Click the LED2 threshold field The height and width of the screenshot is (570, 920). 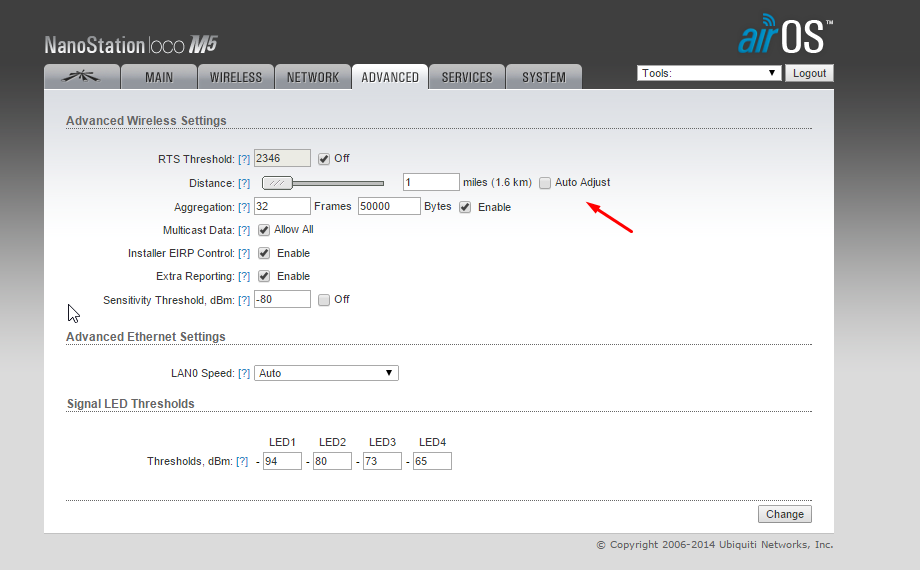(332, 461)
